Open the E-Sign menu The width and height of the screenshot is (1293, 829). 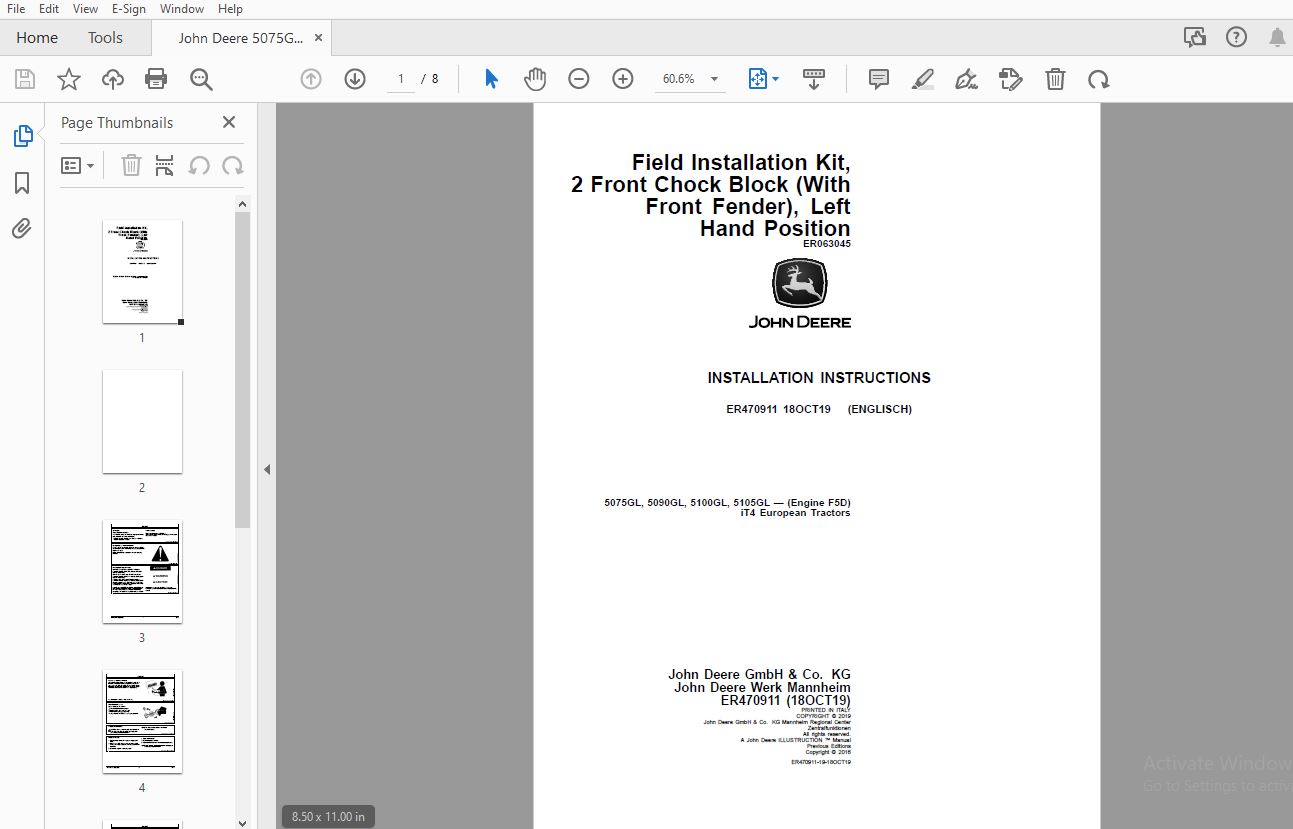click(128, 9)
